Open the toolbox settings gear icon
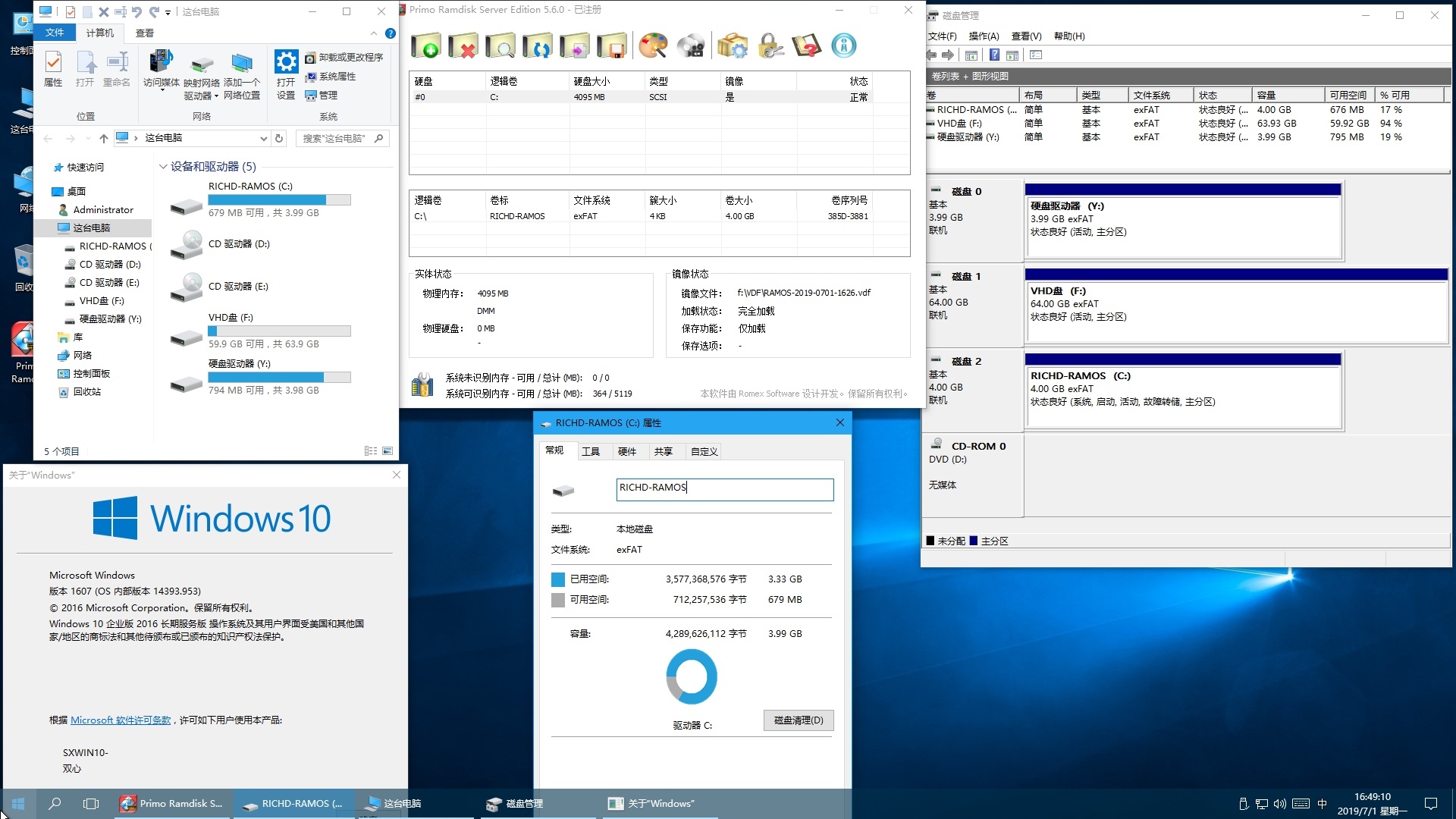The width and height of the screenshot is (1456, 819). coord(732,45)
